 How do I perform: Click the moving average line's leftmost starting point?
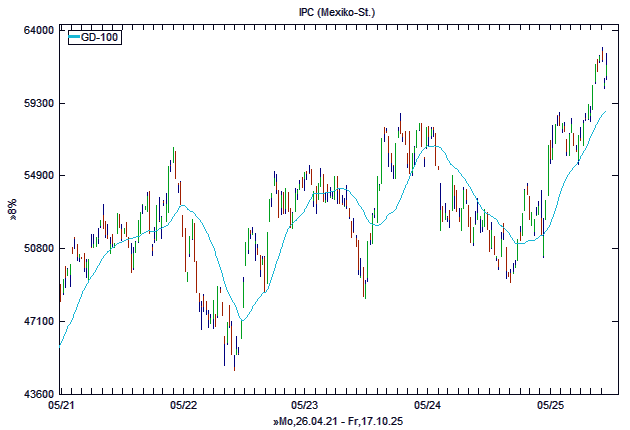[61, 345]
